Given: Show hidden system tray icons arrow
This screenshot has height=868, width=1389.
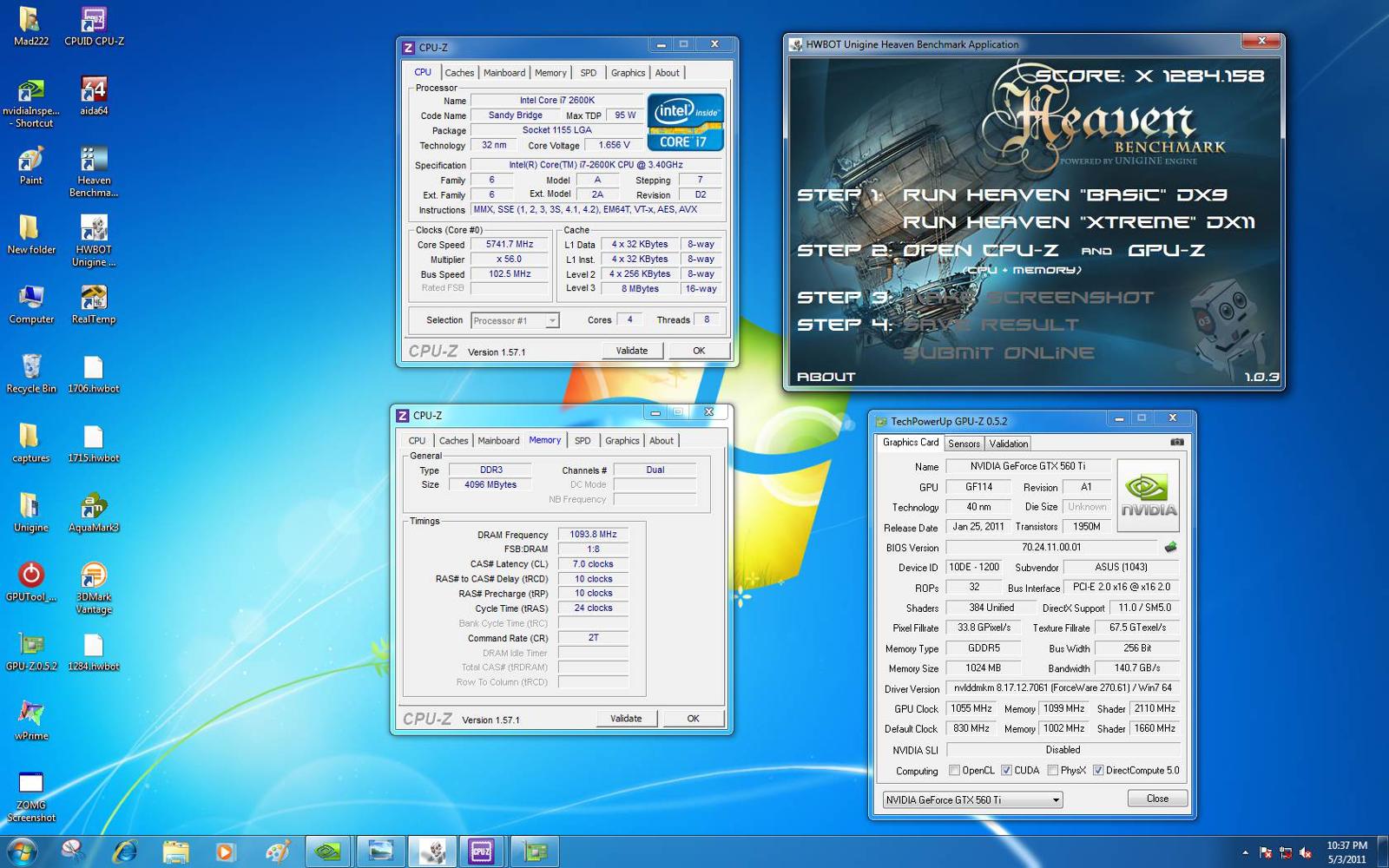Looking at the screenshot, I should point(1245,852).
